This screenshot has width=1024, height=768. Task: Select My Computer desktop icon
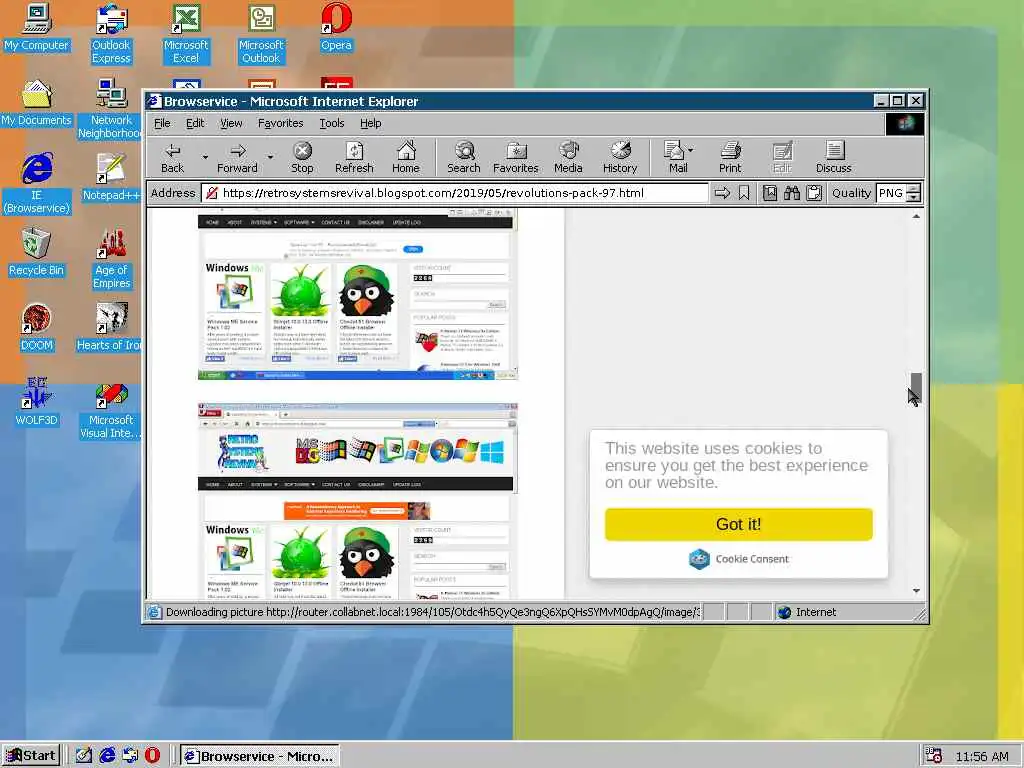[37, 28]
